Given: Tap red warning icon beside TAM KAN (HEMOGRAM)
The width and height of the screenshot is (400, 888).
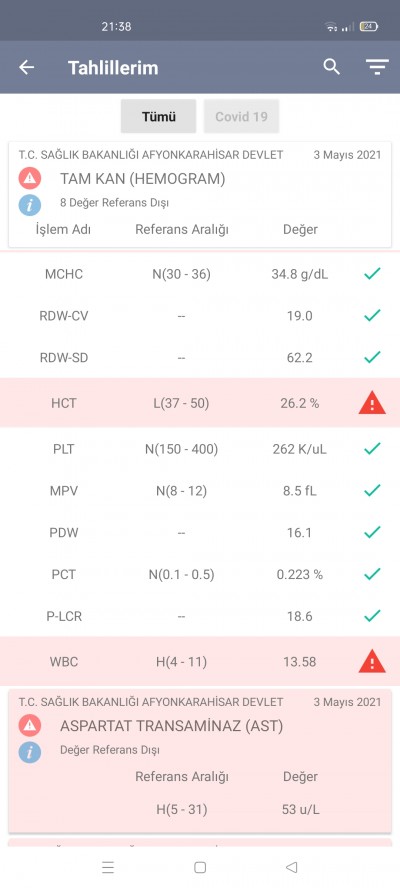Looking at the screenshot, I should [29, 178].
